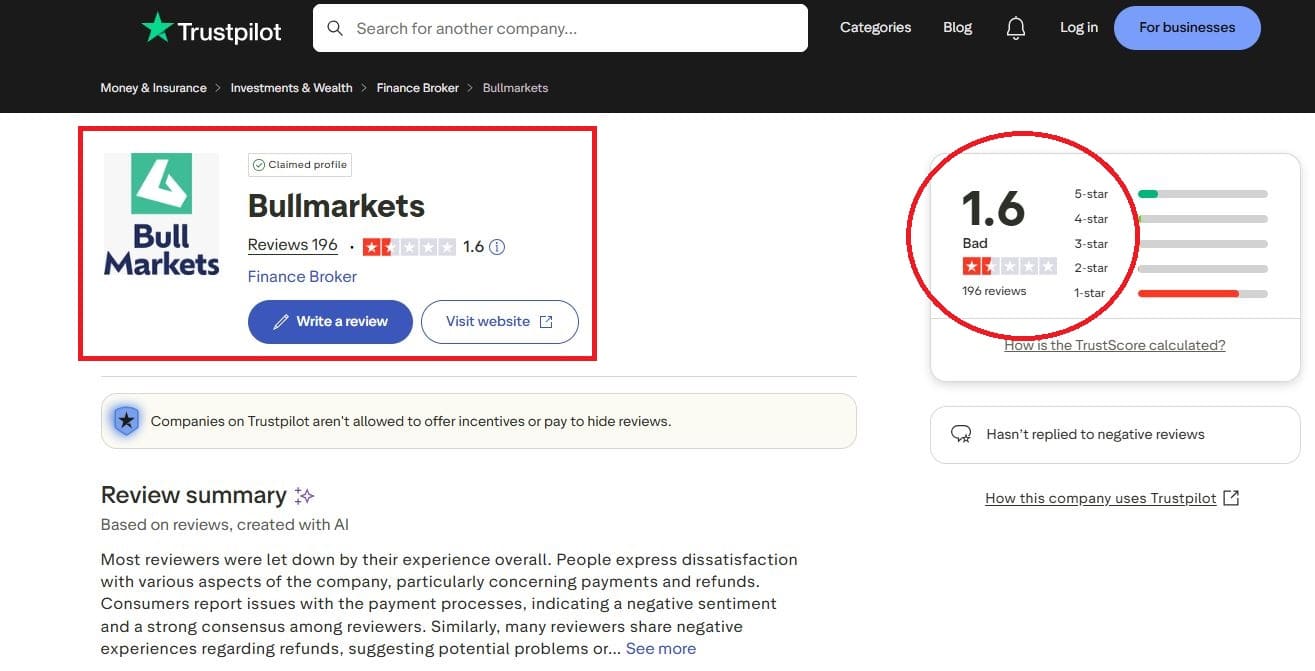This screenshot has height=671, width=1315.
Task: Open the notification bell
Action: pos(1016,28)
